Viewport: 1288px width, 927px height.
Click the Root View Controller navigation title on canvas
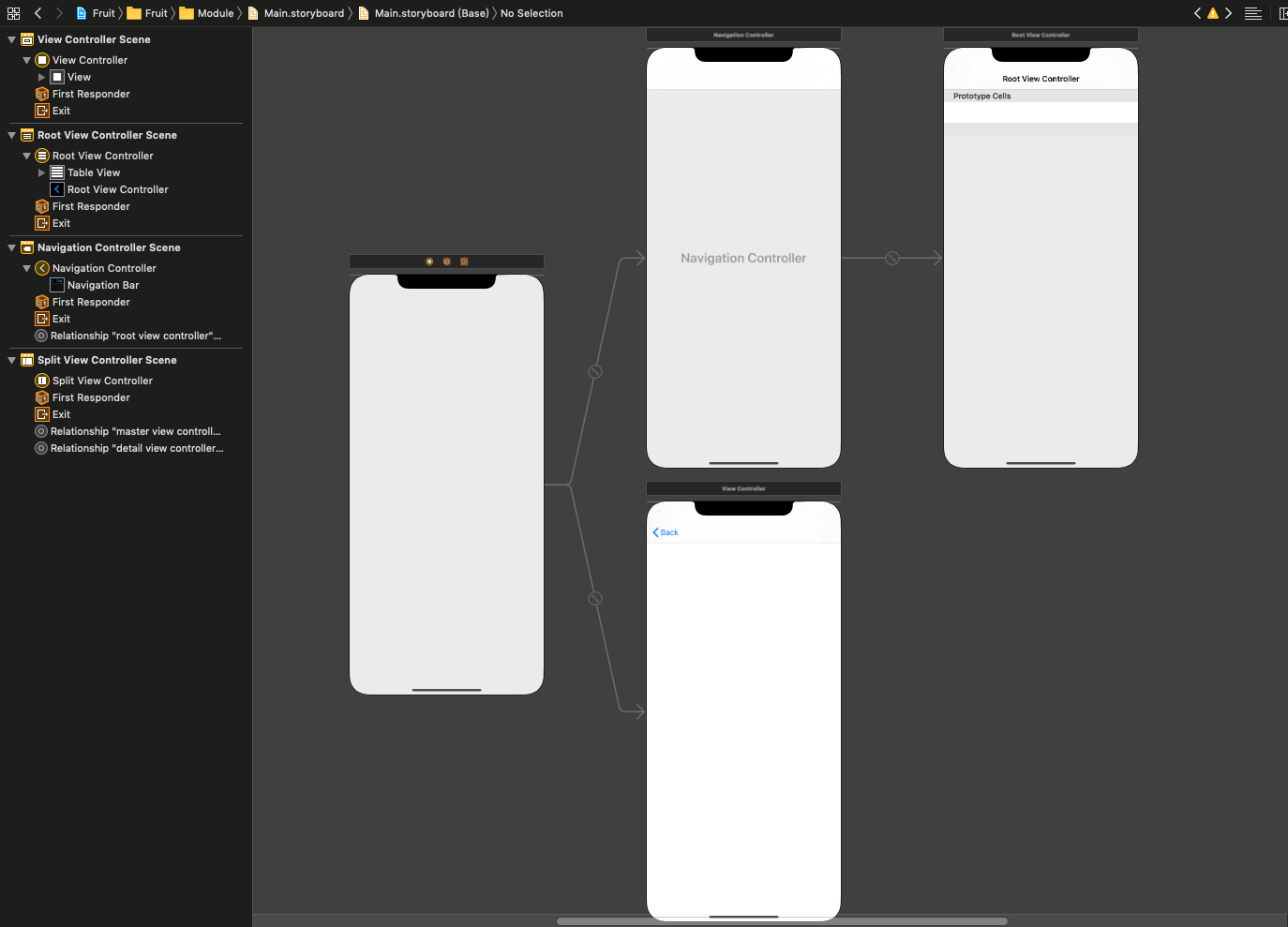(x=1041, y=79)
